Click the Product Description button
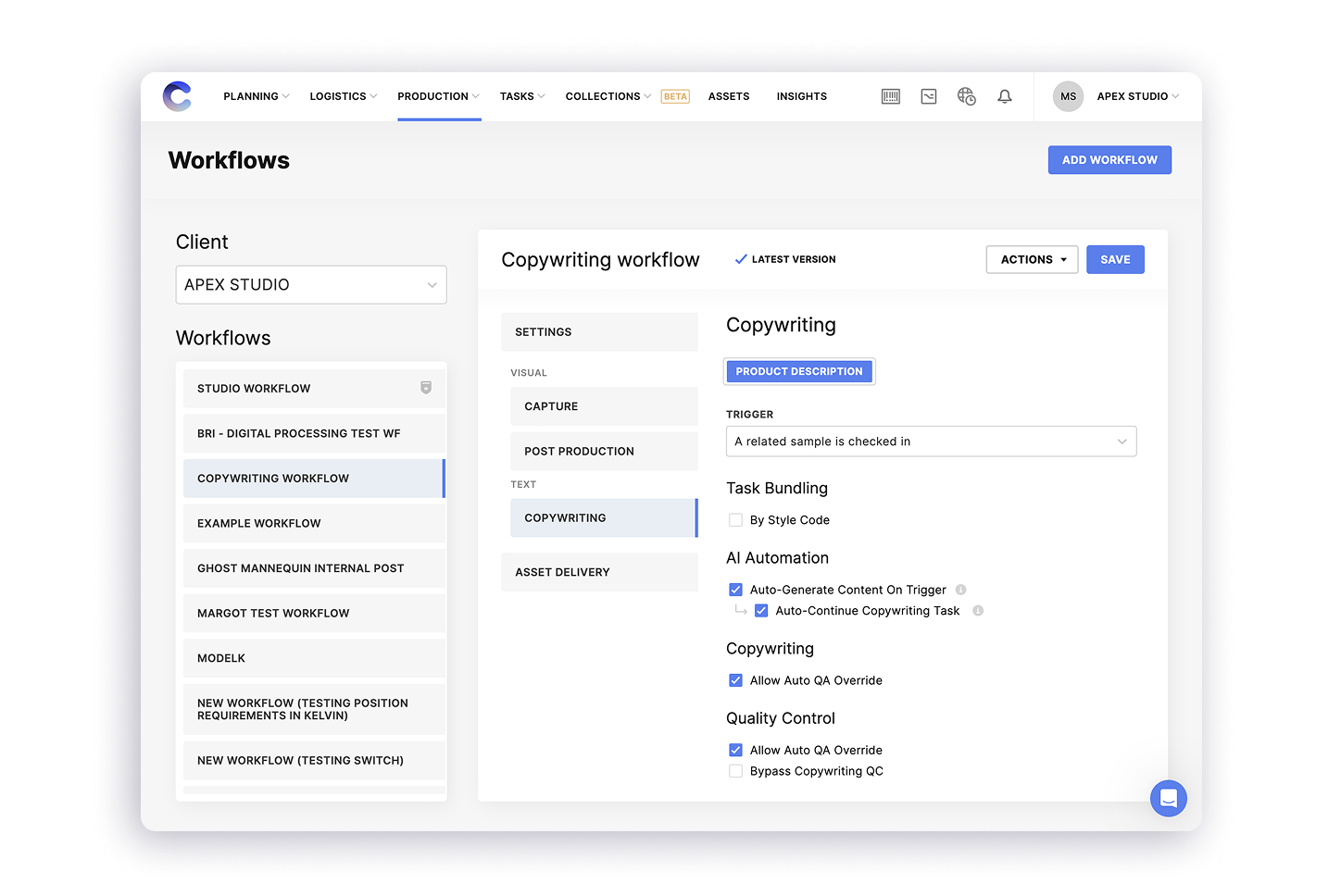1341x896 pixels. point(799,371)
